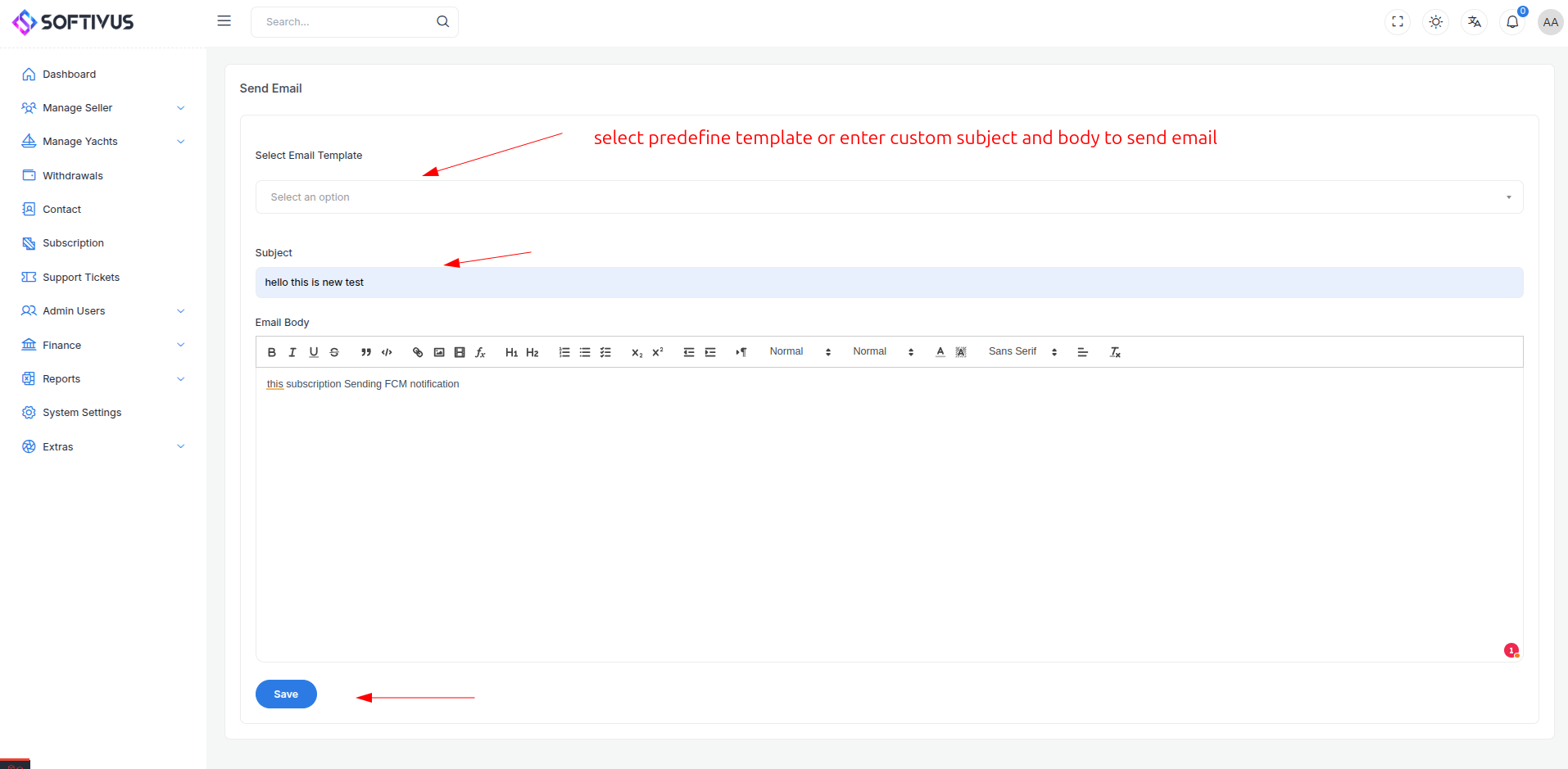Insert a video into email body
Screen dimensions: 1568x769
pyautogui.click(x=460, y=352)
